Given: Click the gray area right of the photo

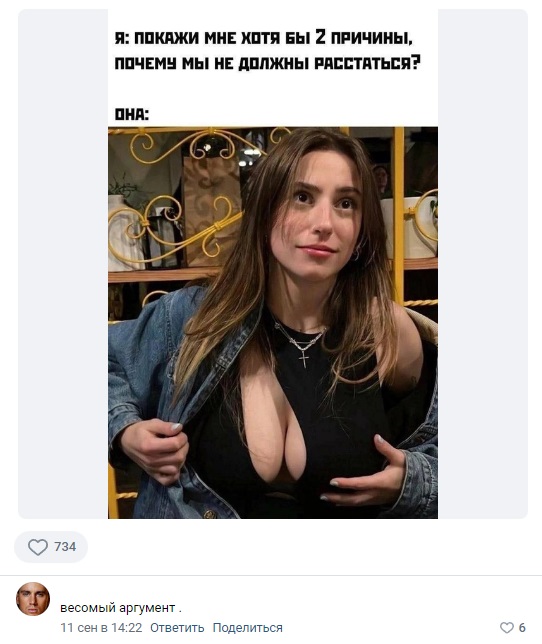Looking at the screenshot, I should pos(482,264).
